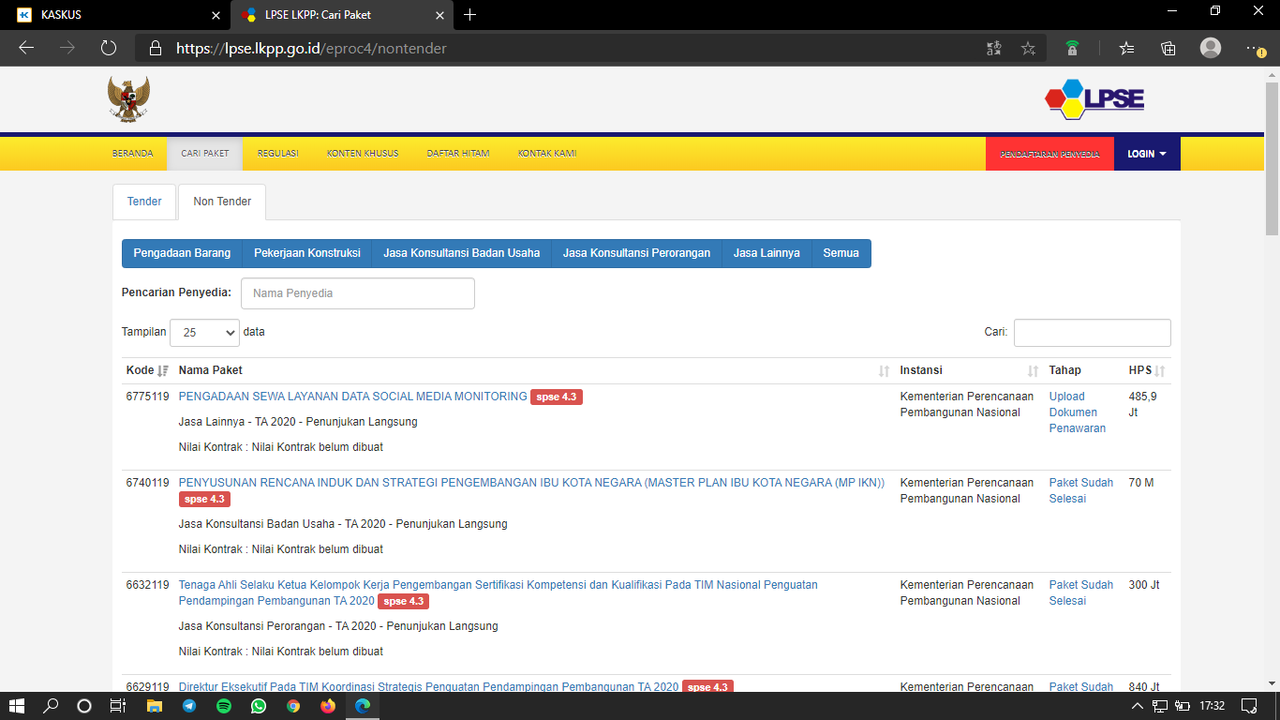
Task: Click the translate page icon in address bar
Action: pyautogui.click(x=993, y=47)
